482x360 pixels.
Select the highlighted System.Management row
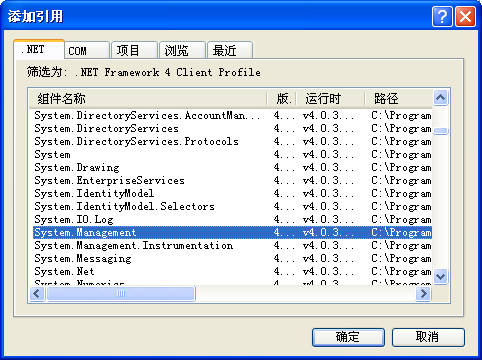coord(232,232)
